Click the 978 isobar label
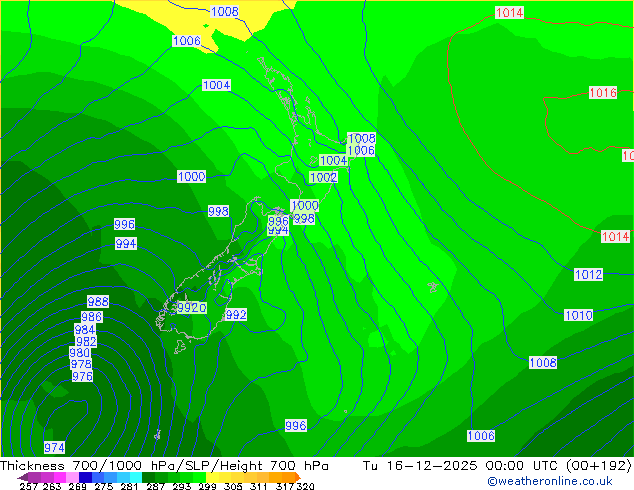The image size is (634, 490). (x=81, y=364)
